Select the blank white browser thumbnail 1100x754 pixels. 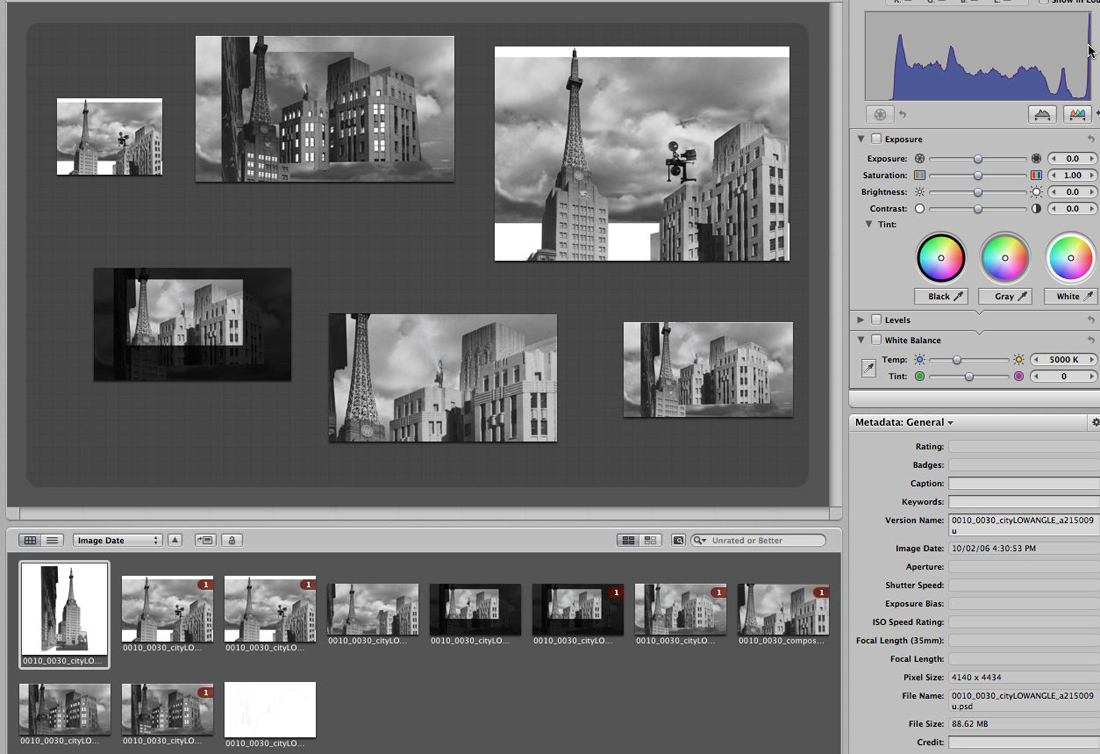tap(270, 709)
